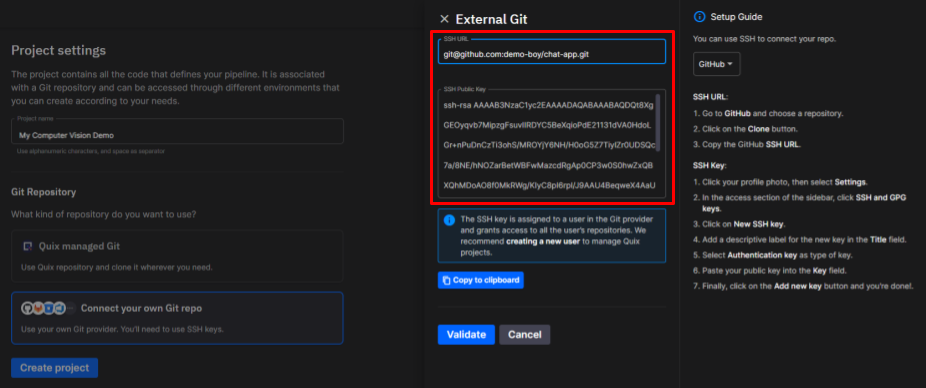
Task: Click the "Project settings" heading
Action: coord(58,50)
